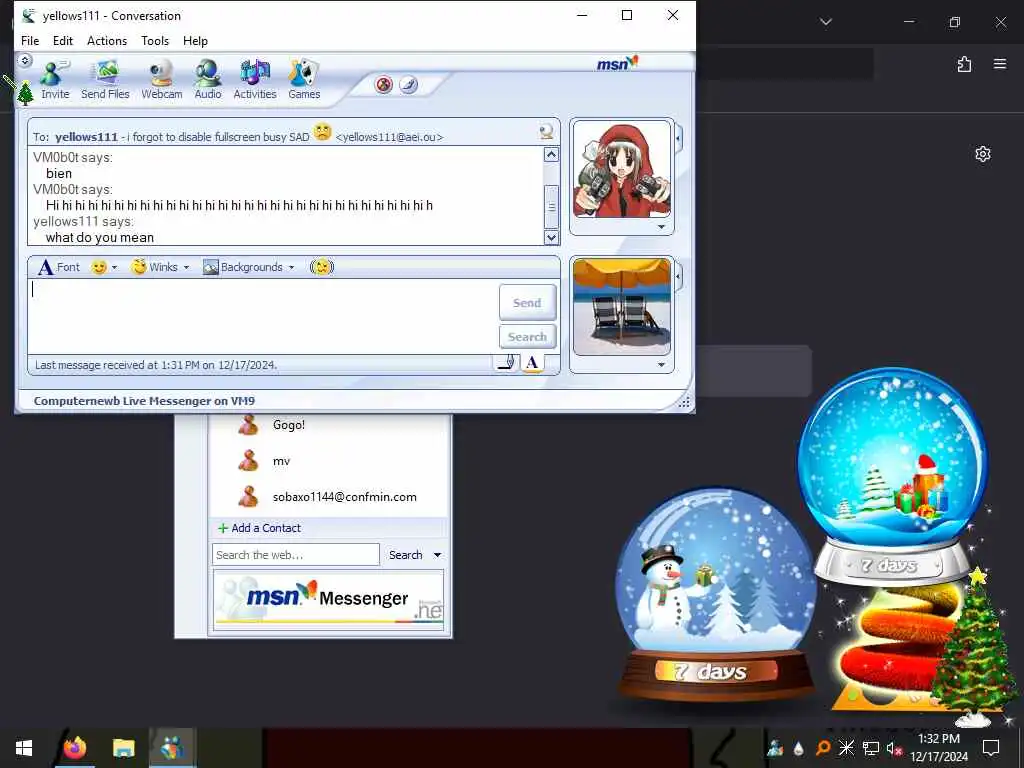Open the Tools menu
Viewport: 1024px width, 768px height.
coord(155,40)
